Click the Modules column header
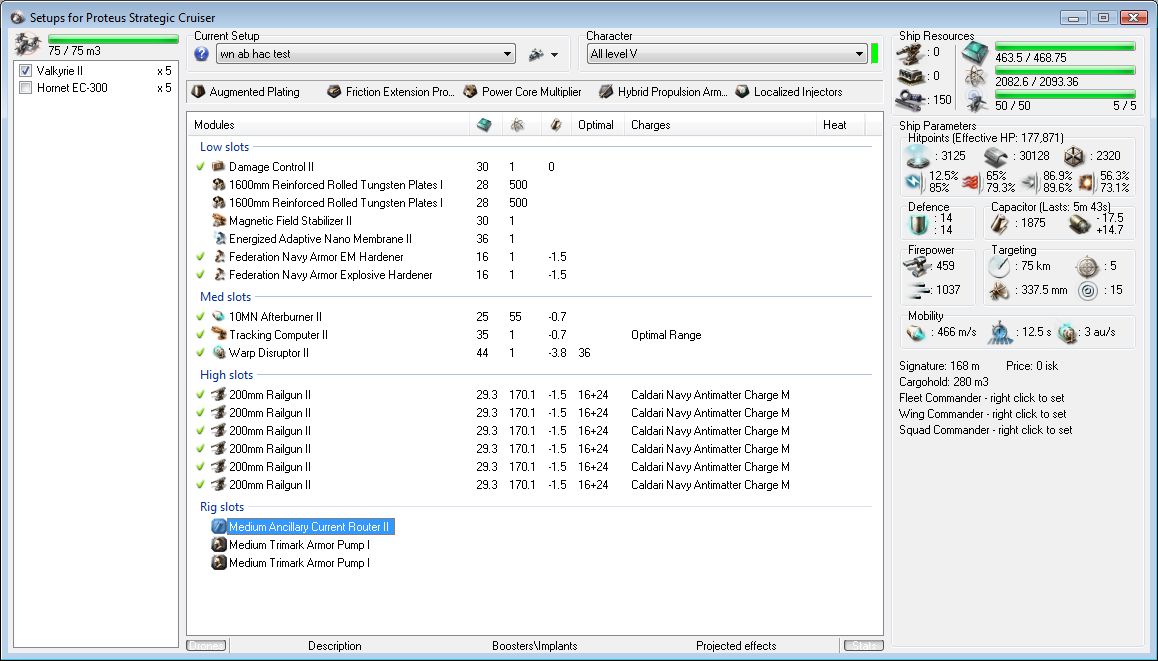1158x661 pixels. click(329, 125)
